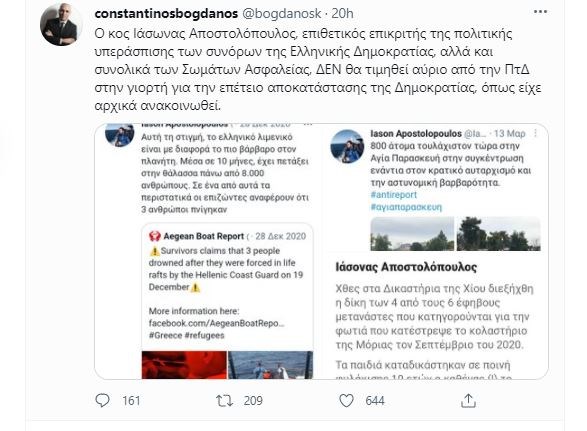Open the three-dot more options menu

[540, 12]
